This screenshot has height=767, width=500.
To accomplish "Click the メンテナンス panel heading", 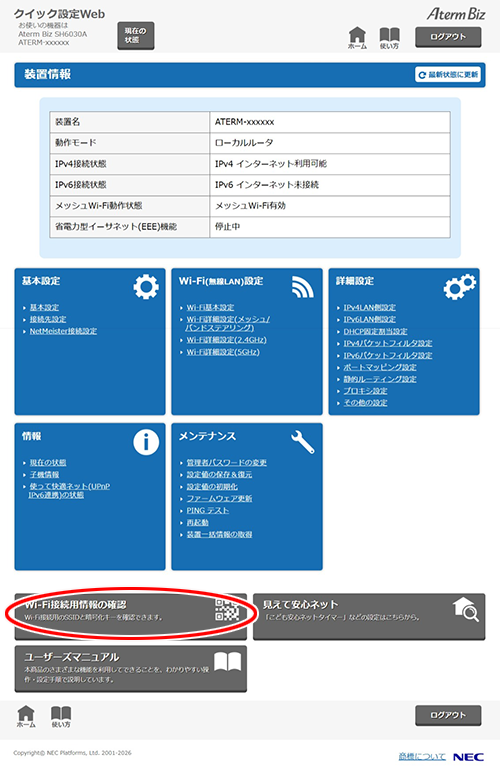I will [207, 436].
